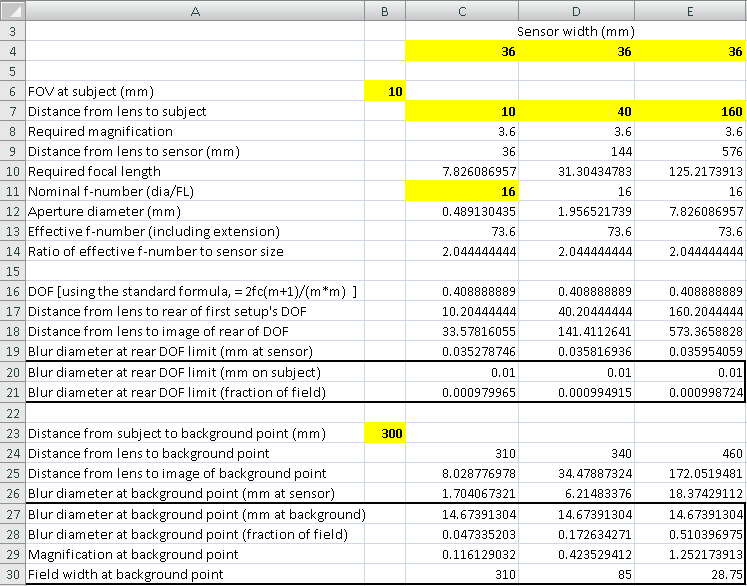Select subject distance cell with value 160

pos(690,111)
